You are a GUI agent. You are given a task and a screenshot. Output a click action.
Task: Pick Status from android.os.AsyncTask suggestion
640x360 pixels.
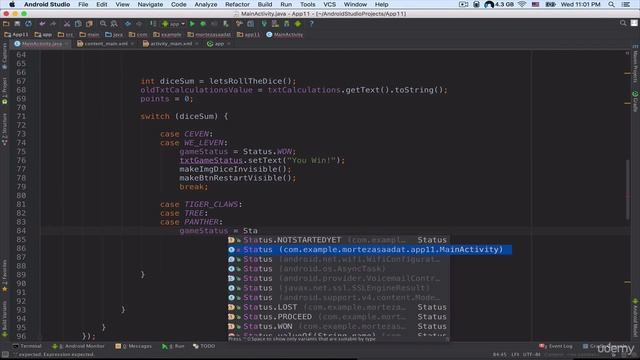point(339,269)
